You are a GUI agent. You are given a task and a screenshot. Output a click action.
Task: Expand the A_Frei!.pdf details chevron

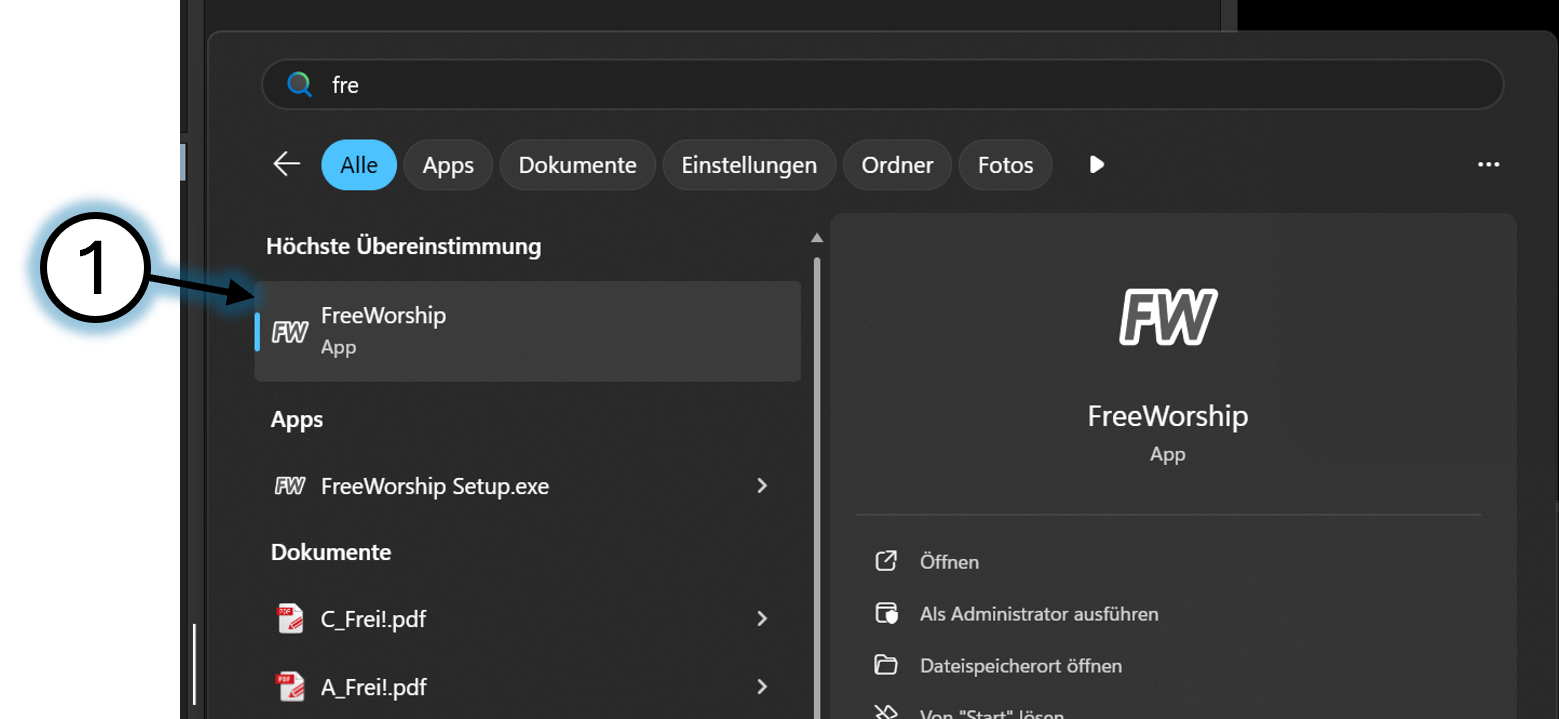(x=762, y=687)
